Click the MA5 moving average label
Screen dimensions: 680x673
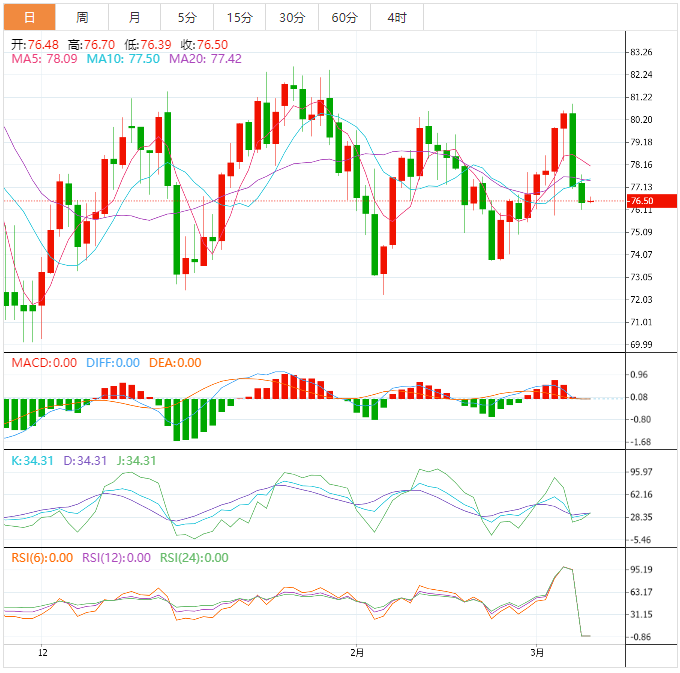click(44, 60)
